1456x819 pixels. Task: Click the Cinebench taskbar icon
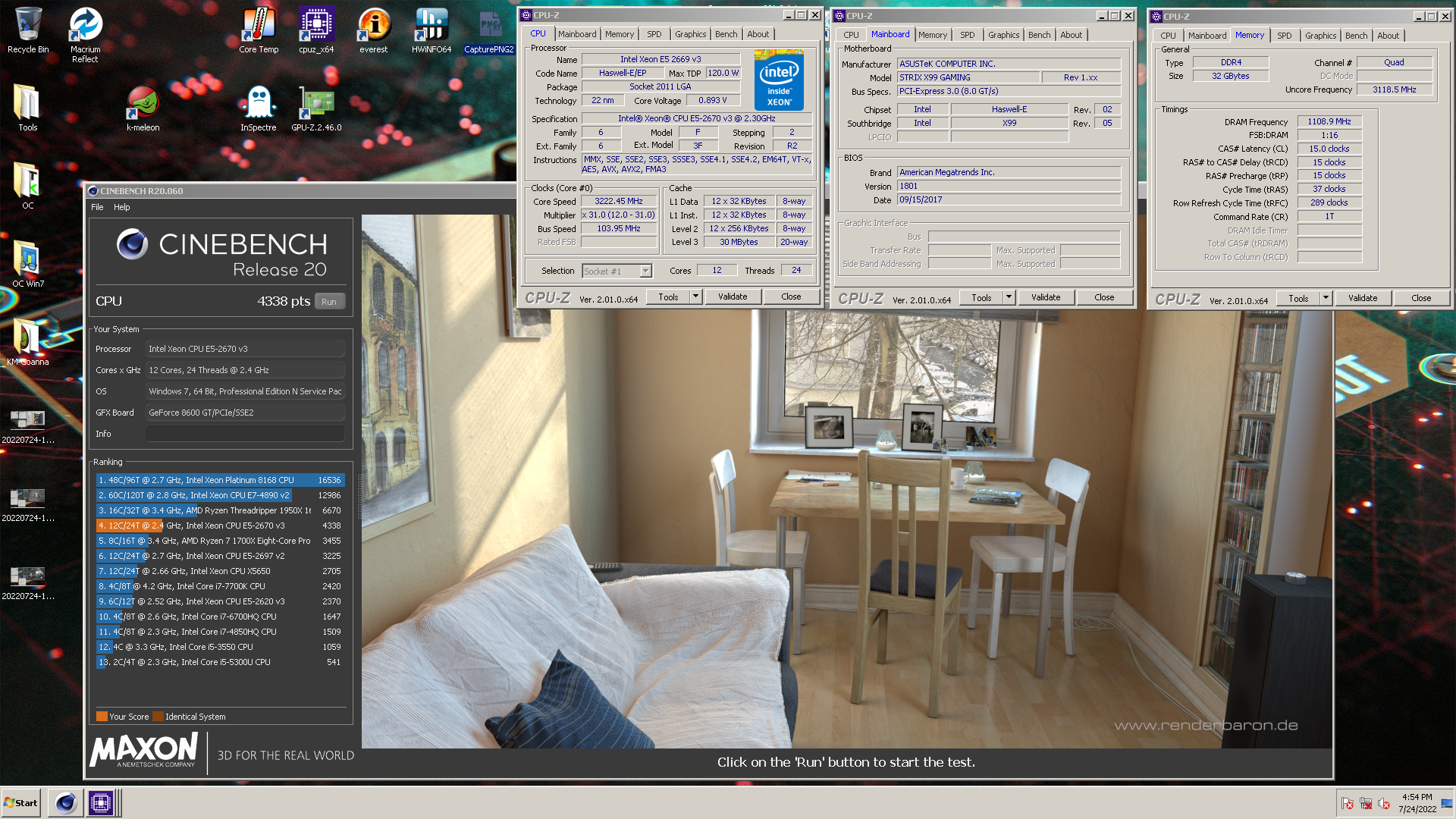65,803
